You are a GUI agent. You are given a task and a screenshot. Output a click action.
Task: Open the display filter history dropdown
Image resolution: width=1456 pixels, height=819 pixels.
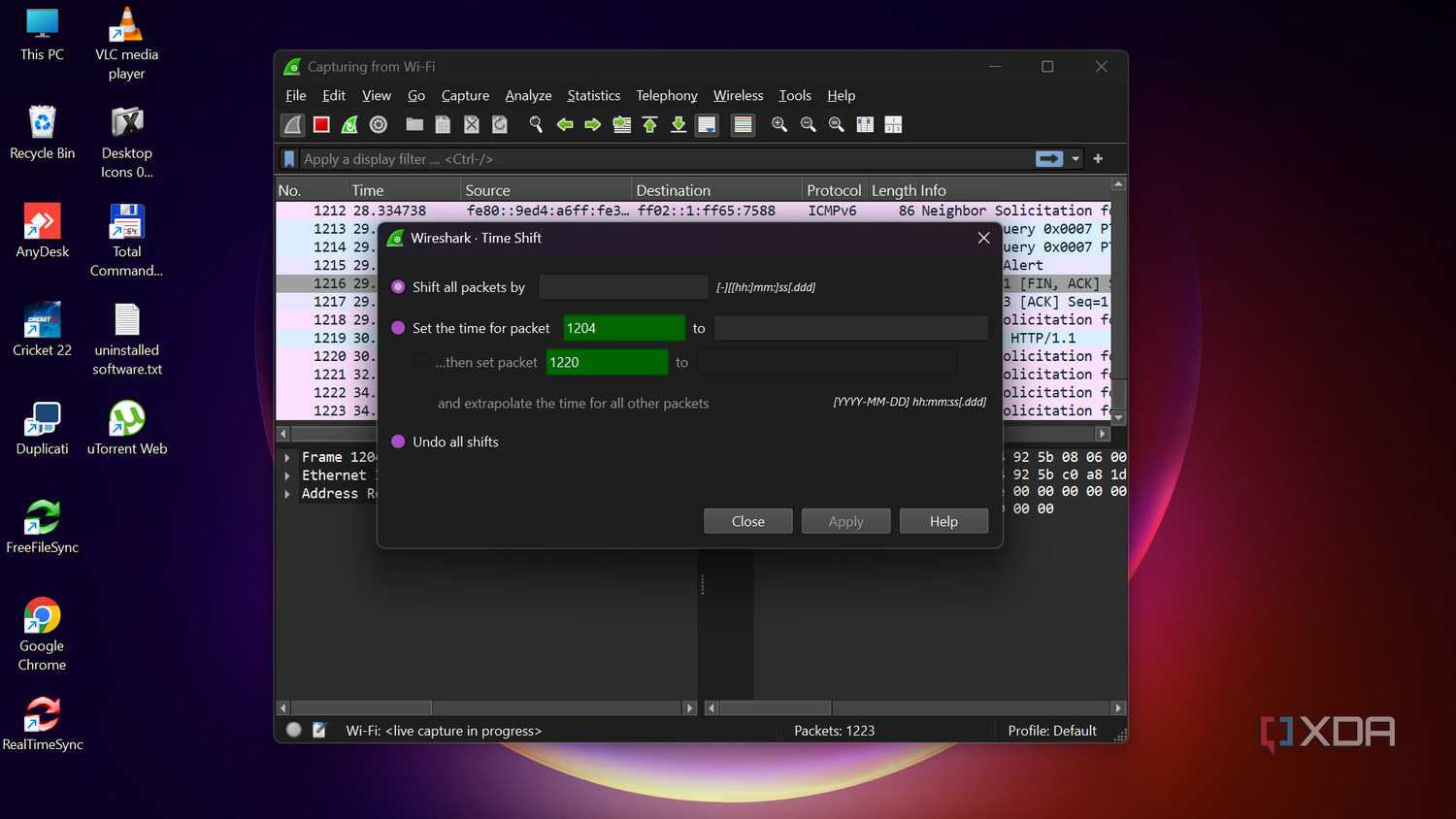tap(1075, 158)
